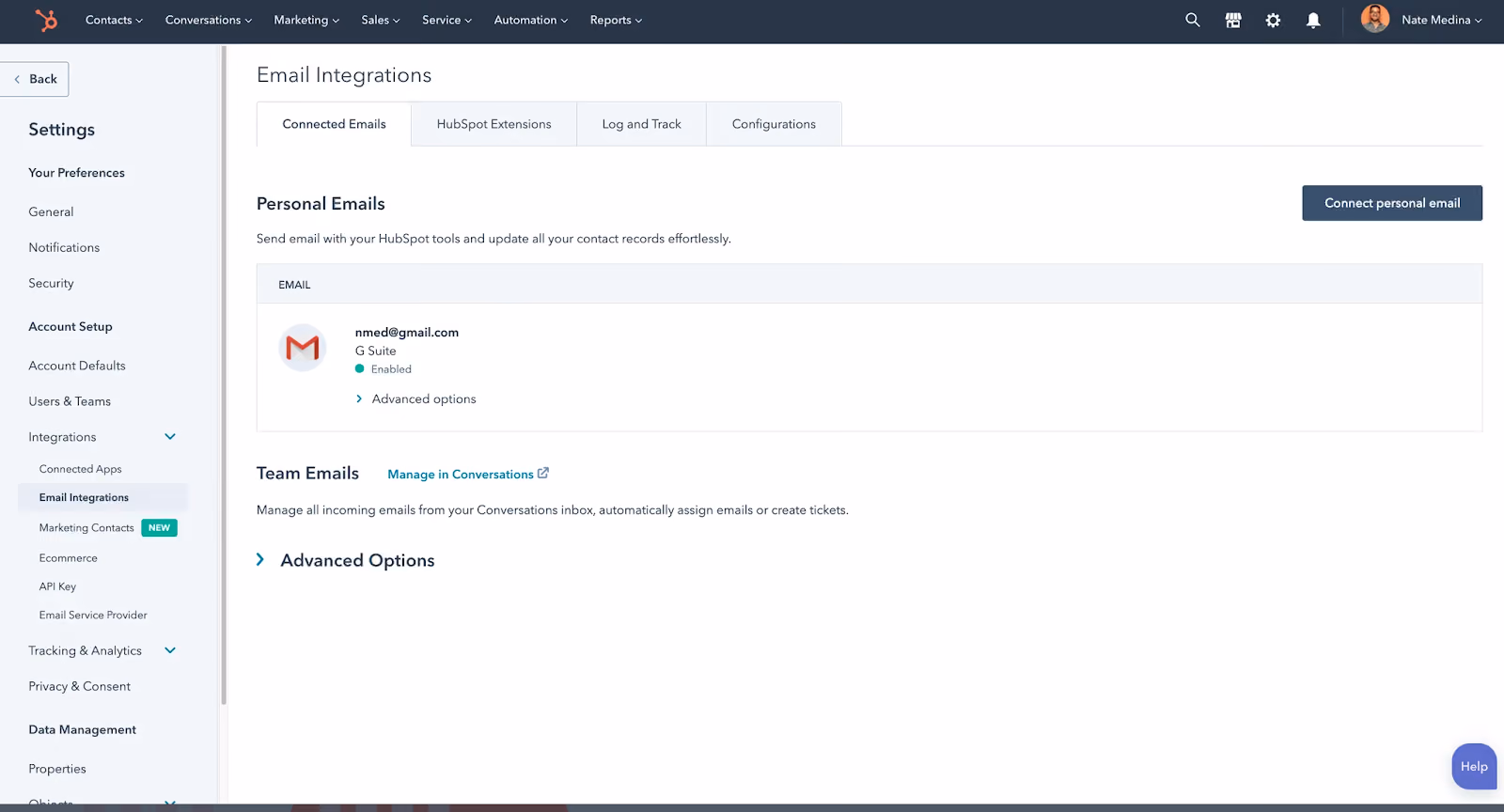Click the sidebar vertical scrollbar
This screenshot has height=812, width=1504.
224,376
